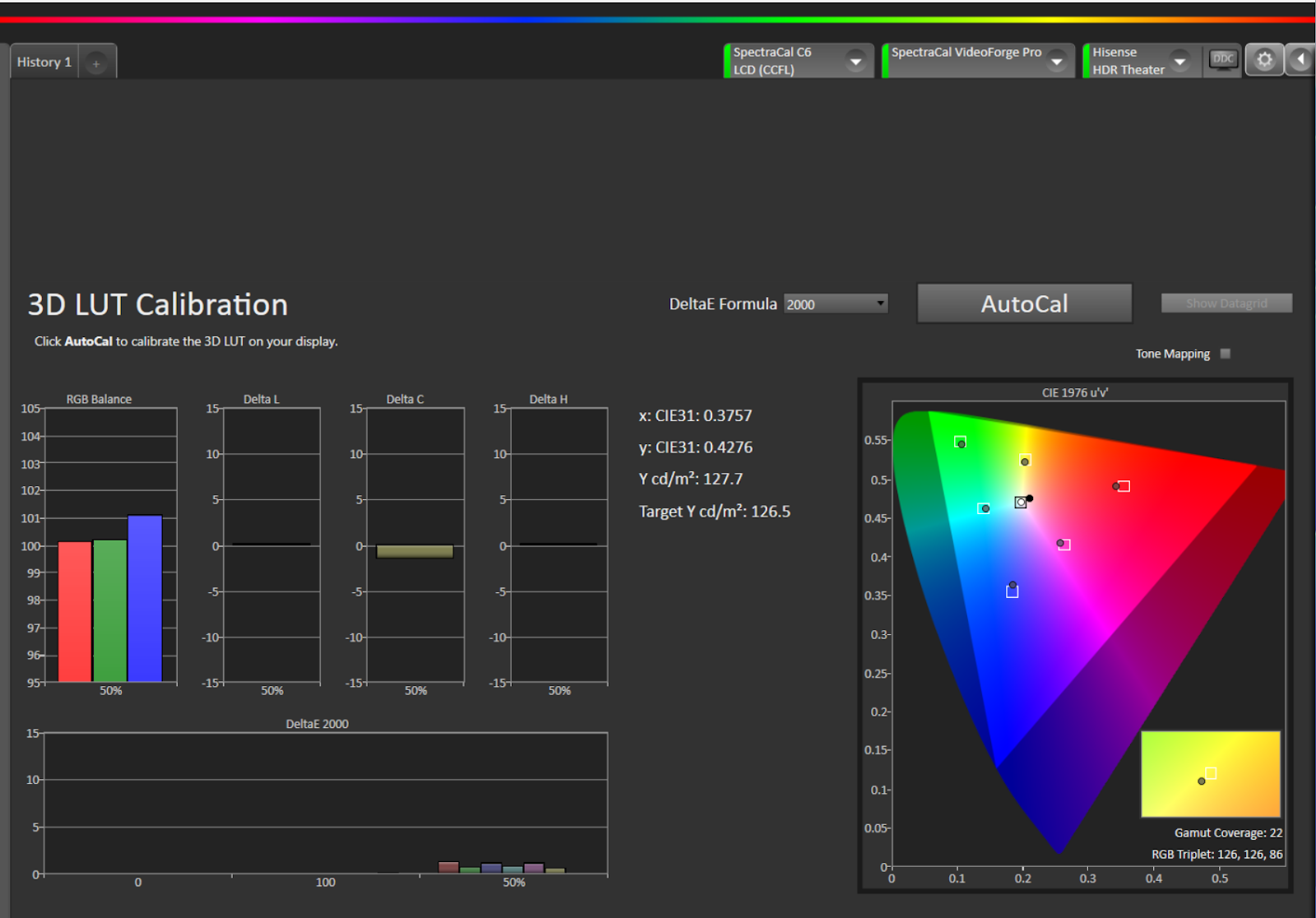Click the Delta H chart title
The height and width of the screenshot is (918, 1316).
coord(549,399)
